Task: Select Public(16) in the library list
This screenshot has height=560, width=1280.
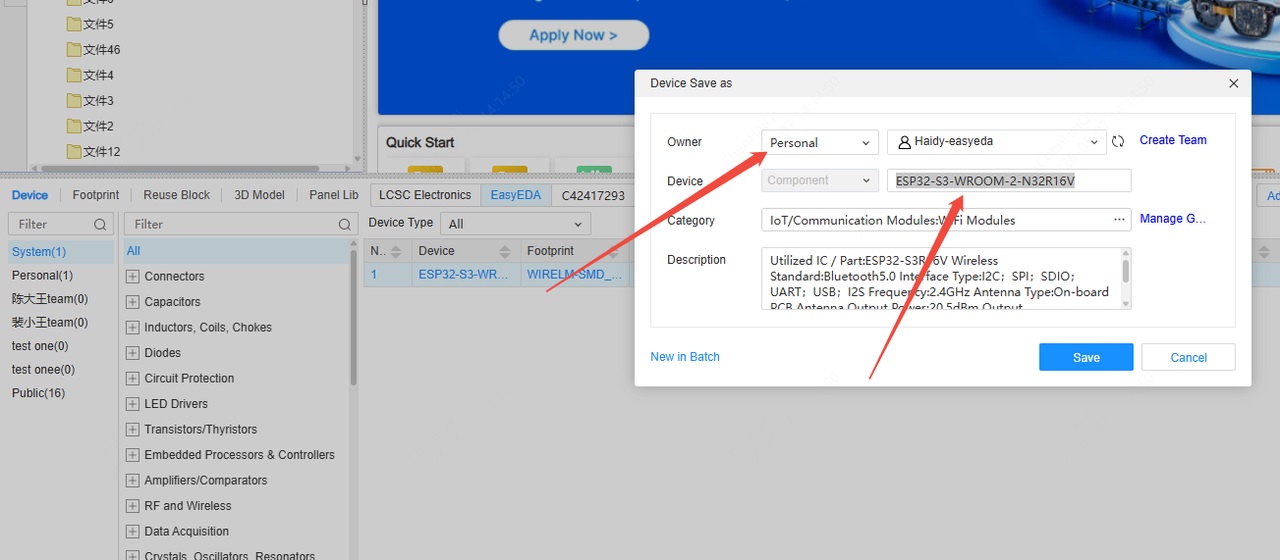Action: [38, 393]
